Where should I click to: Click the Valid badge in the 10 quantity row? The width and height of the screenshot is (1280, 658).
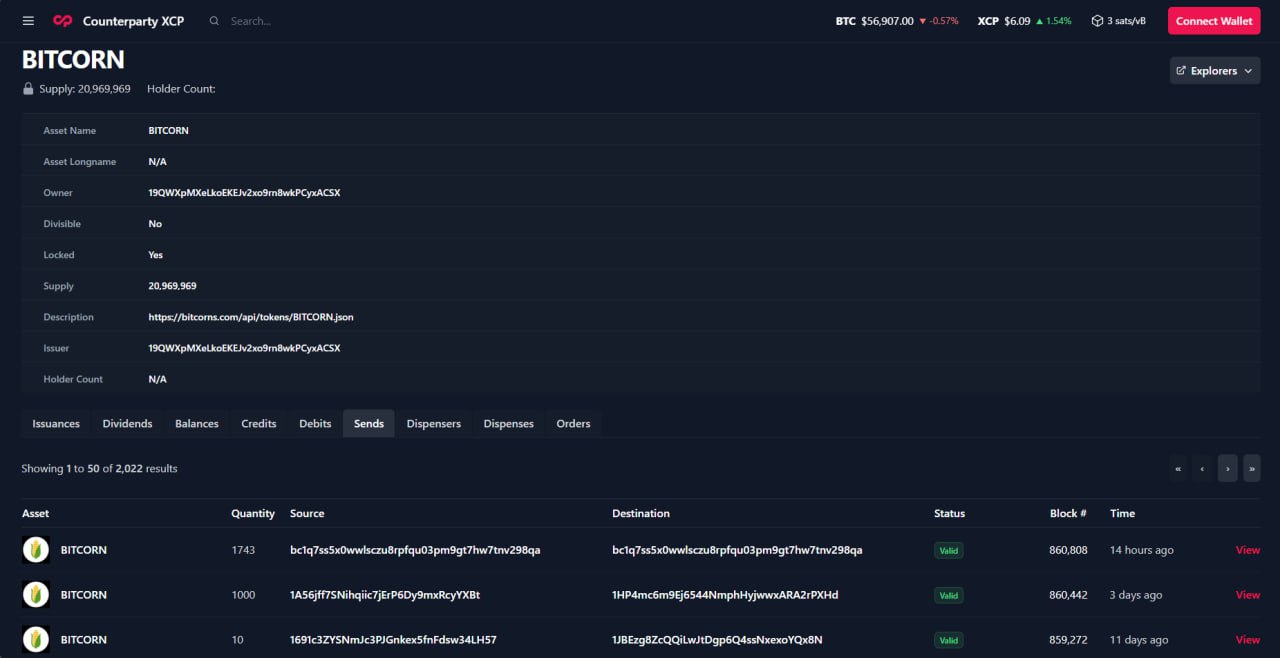point(948,640)
